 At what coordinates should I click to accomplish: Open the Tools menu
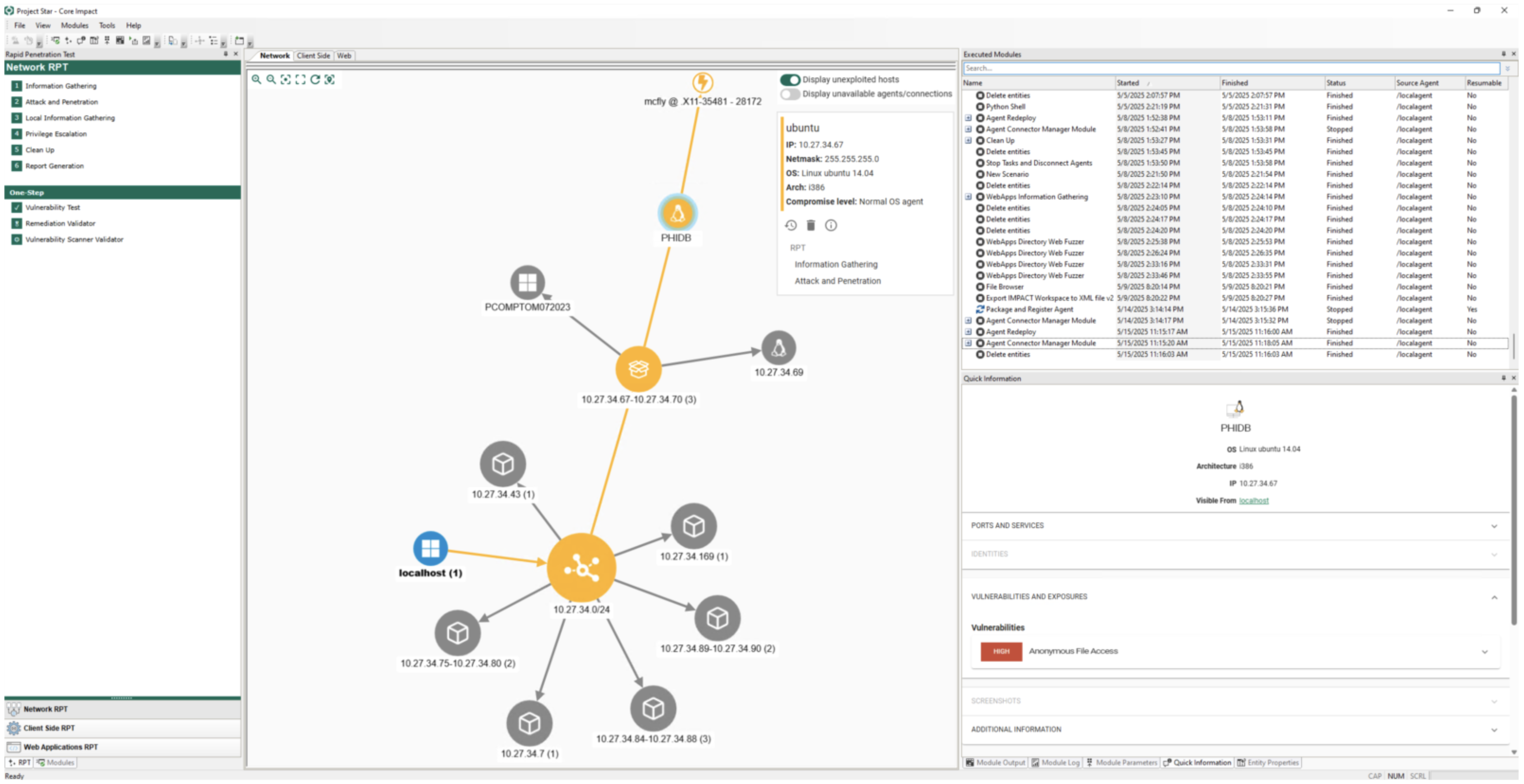click(x=106, y=25)
